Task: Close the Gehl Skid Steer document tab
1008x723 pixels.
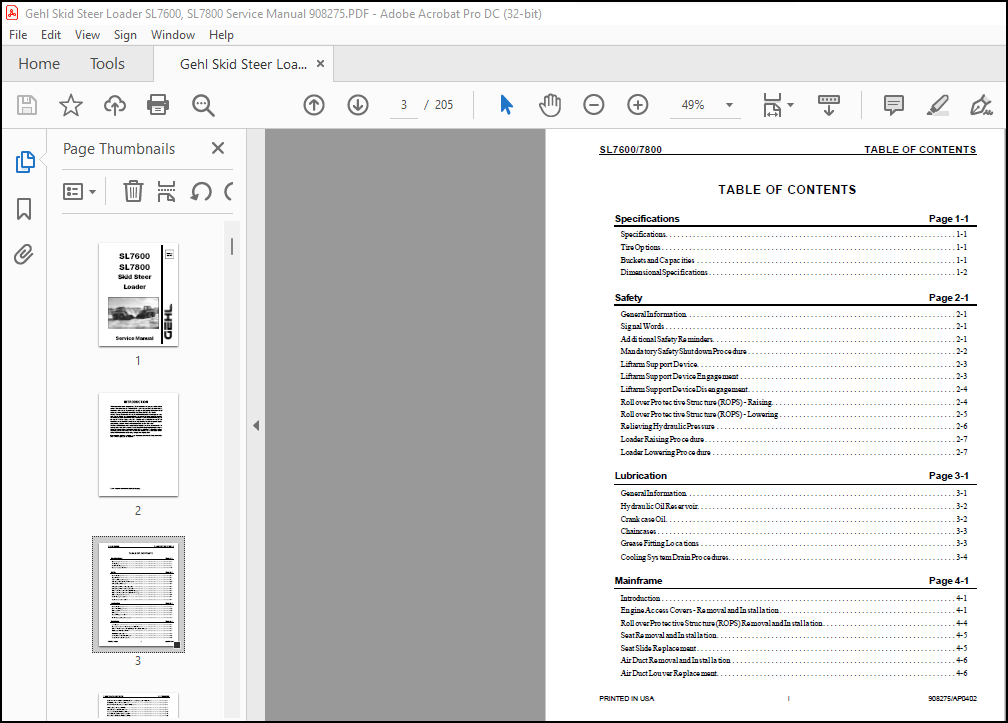Action: coord(320,64)
